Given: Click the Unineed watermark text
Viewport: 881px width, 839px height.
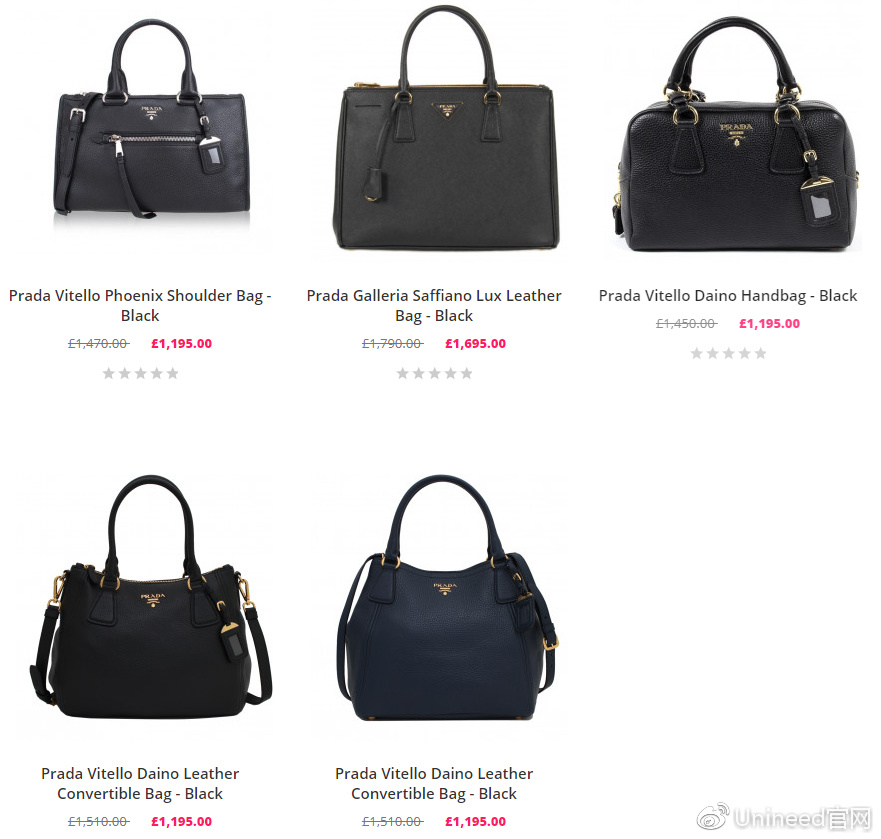Looking at the screenshot, I should point(802,819).
